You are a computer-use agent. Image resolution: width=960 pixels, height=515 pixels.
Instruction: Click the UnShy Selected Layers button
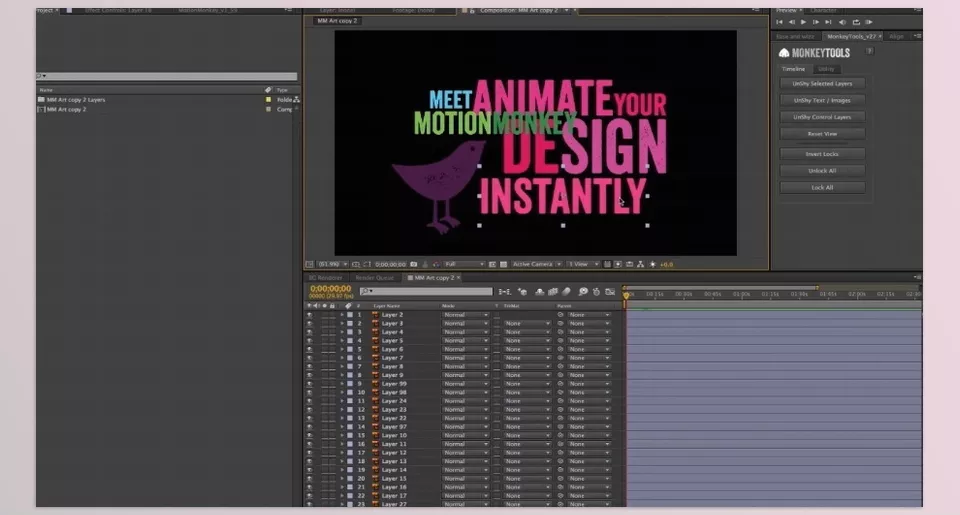coord(822,84)
